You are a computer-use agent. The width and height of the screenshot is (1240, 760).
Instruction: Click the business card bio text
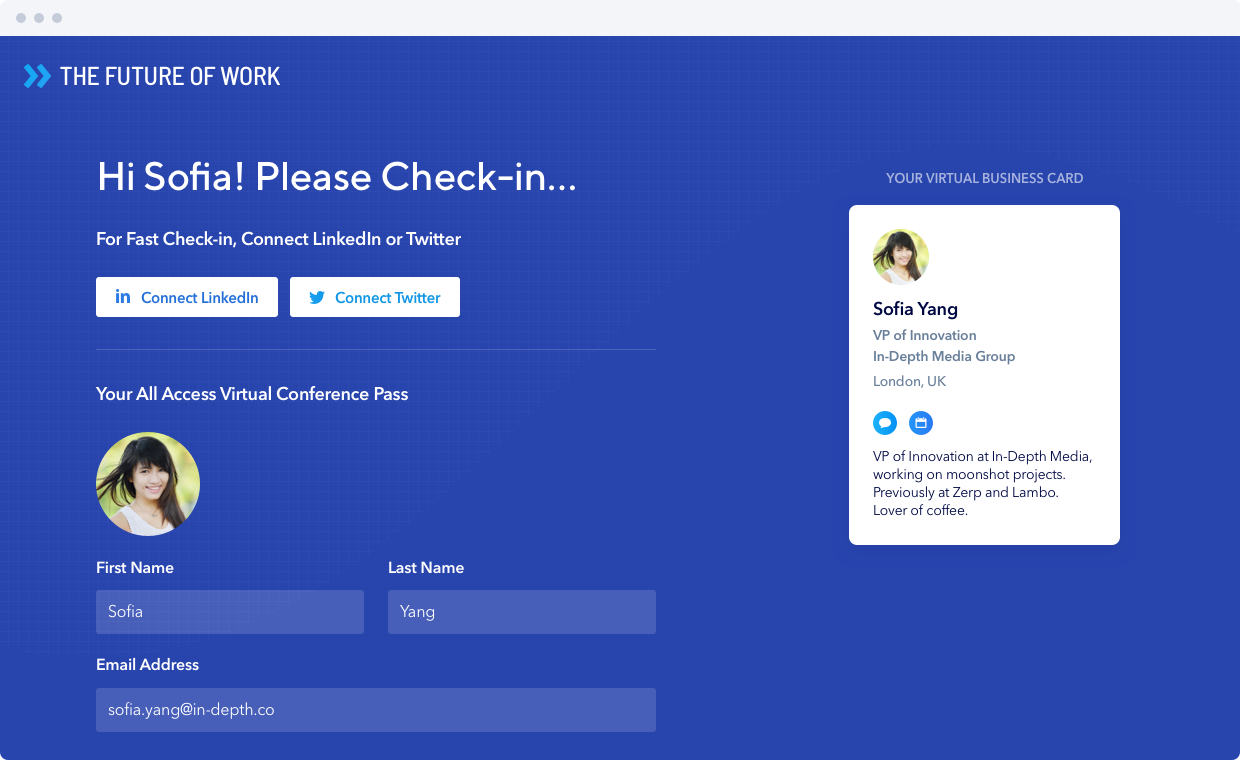983,483
